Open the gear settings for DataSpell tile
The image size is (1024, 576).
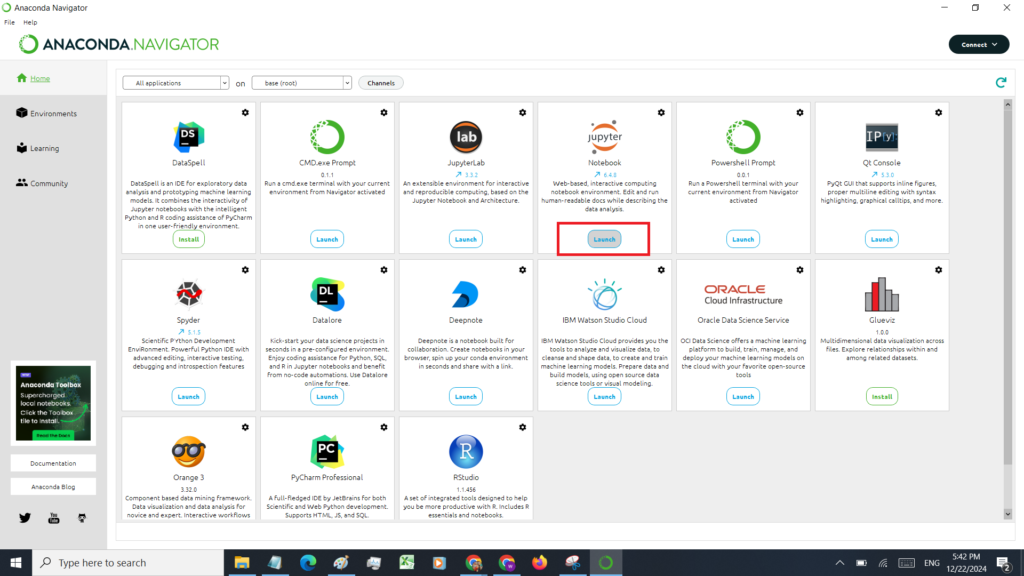(x=245, y=113)
